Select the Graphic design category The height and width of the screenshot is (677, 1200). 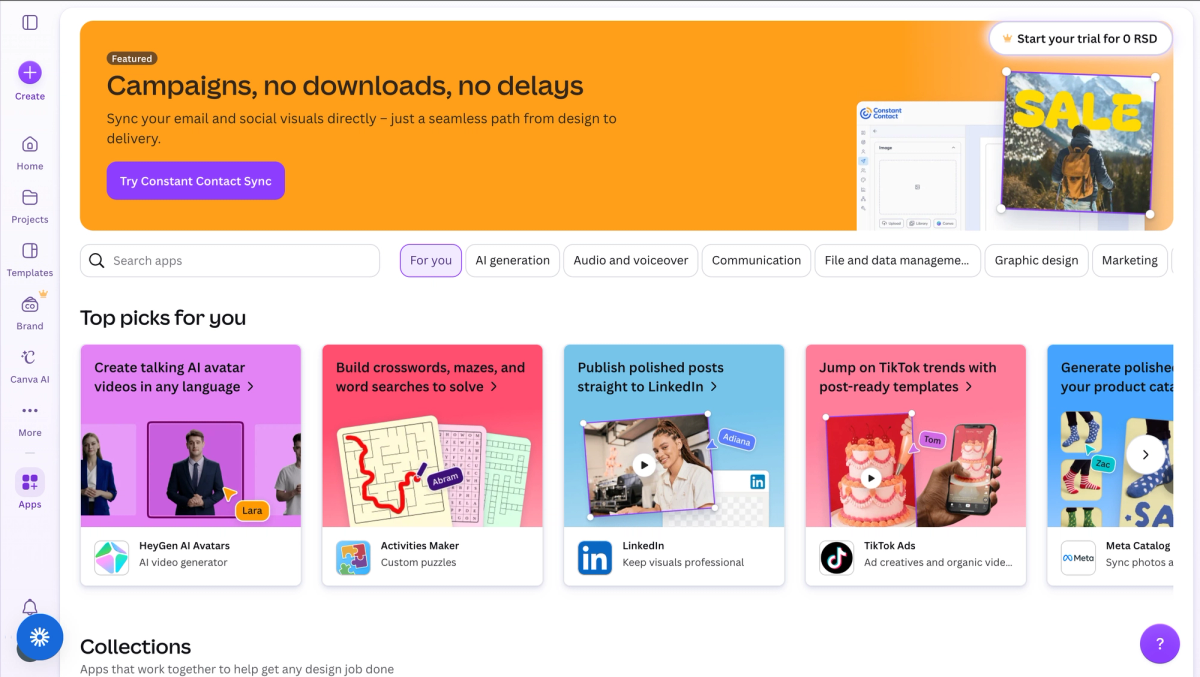coord(1036,260)
